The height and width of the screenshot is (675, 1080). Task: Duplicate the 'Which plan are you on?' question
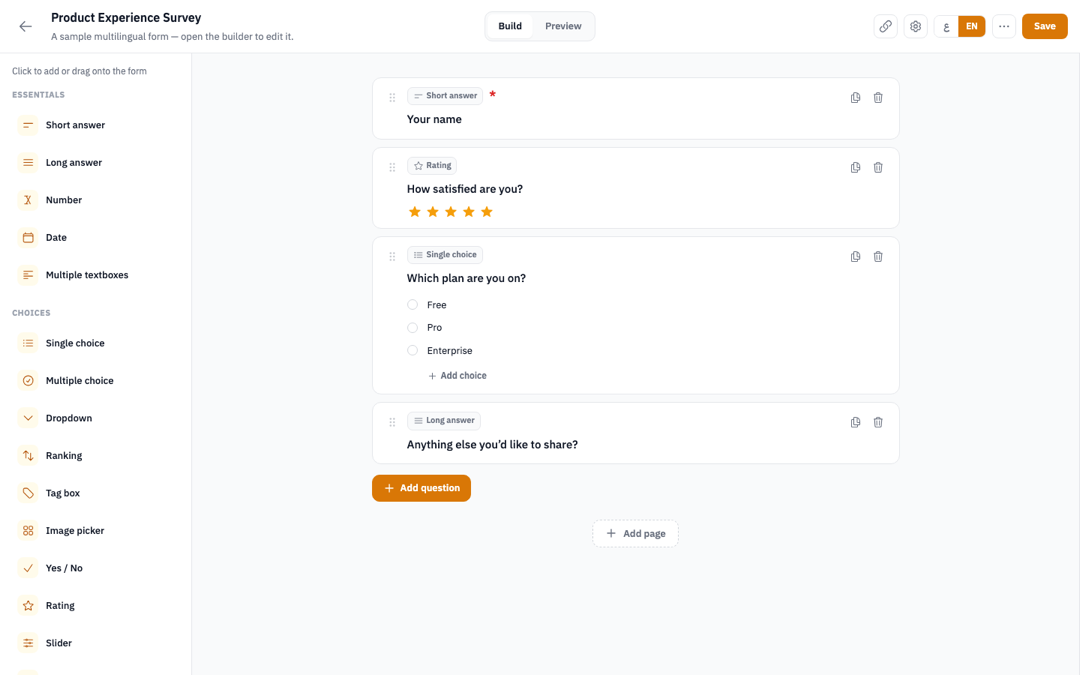(855, 257)
